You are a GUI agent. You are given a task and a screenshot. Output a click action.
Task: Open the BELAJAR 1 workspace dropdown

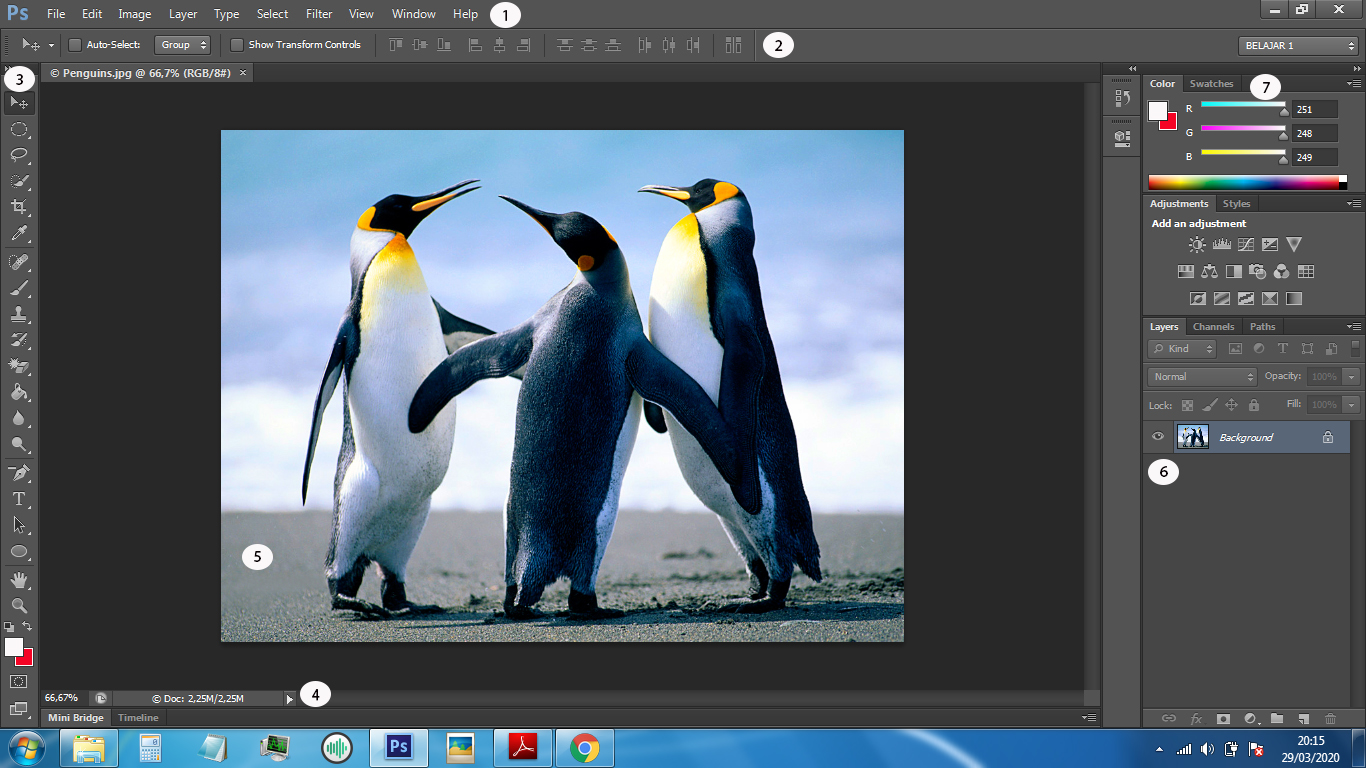click(x=1297, y=46)
